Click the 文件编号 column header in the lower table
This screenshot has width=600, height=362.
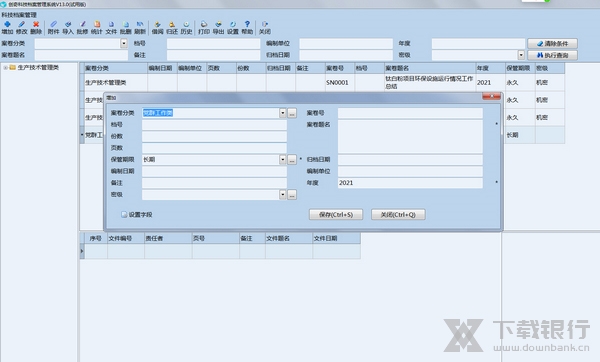[126, 238]
